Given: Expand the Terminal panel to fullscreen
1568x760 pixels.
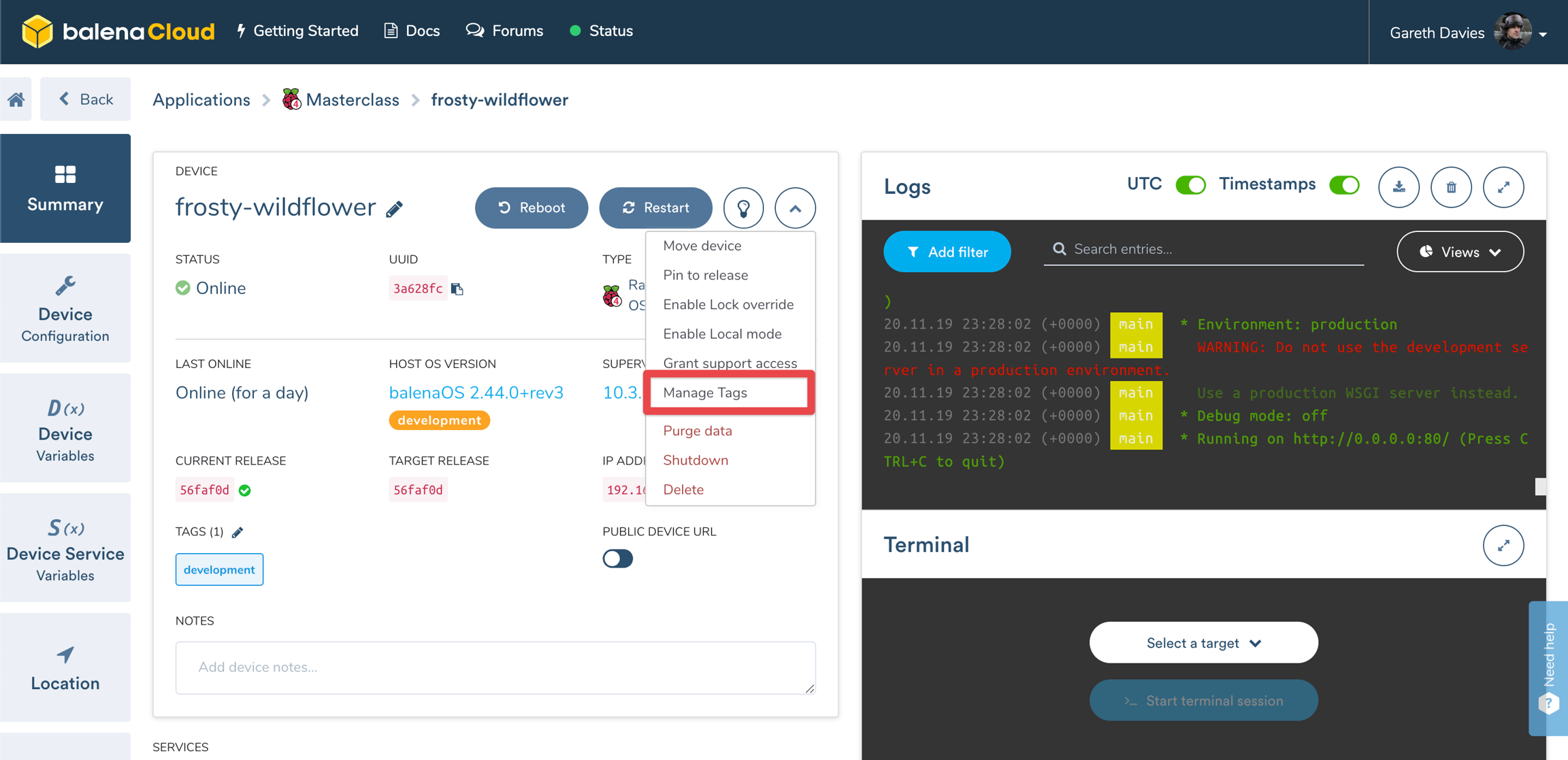Looking at the screenshot, I should tap(1503, 545).
